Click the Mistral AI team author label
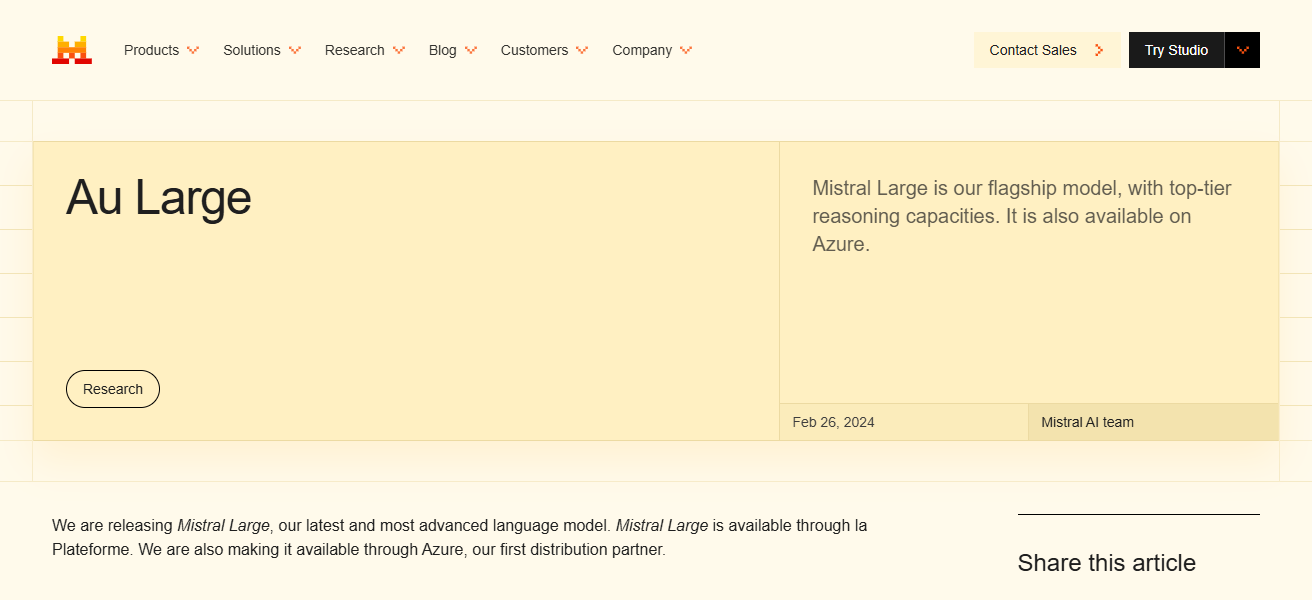 1087,422
